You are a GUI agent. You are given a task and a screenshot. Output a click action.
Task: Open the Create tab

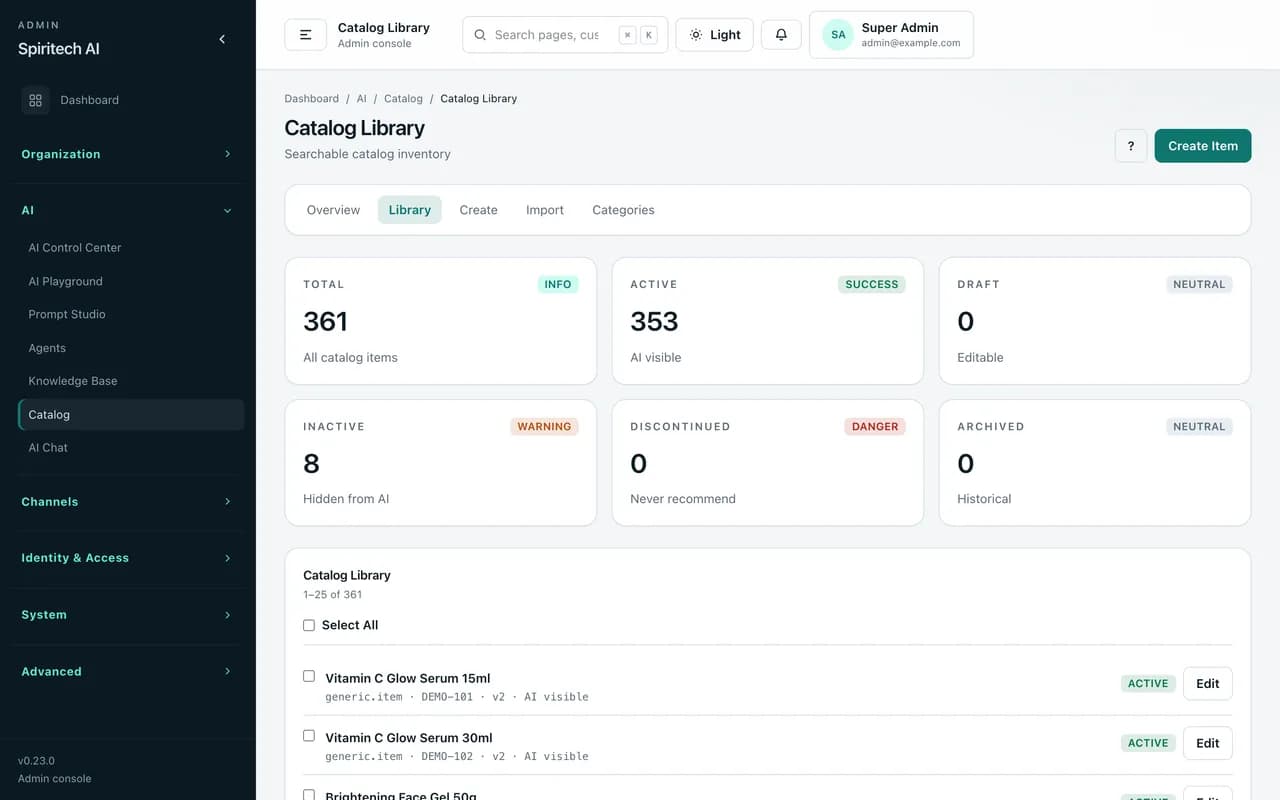[x=478, y=210]
